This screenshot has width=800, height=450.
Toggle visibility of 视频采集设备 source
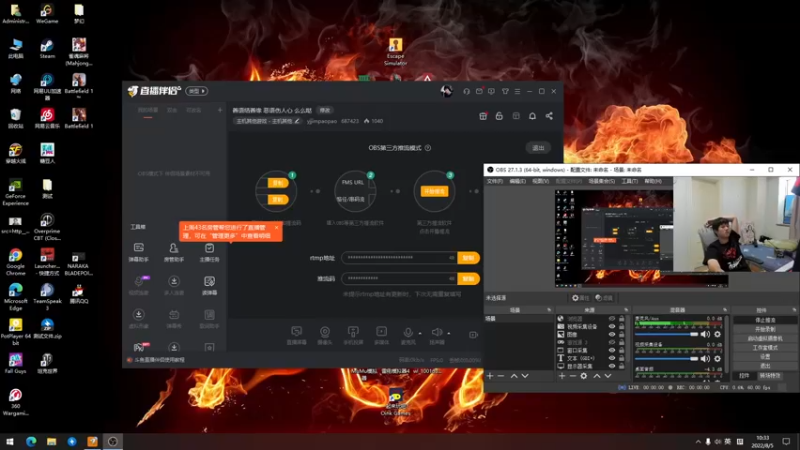tap(612, 327)
